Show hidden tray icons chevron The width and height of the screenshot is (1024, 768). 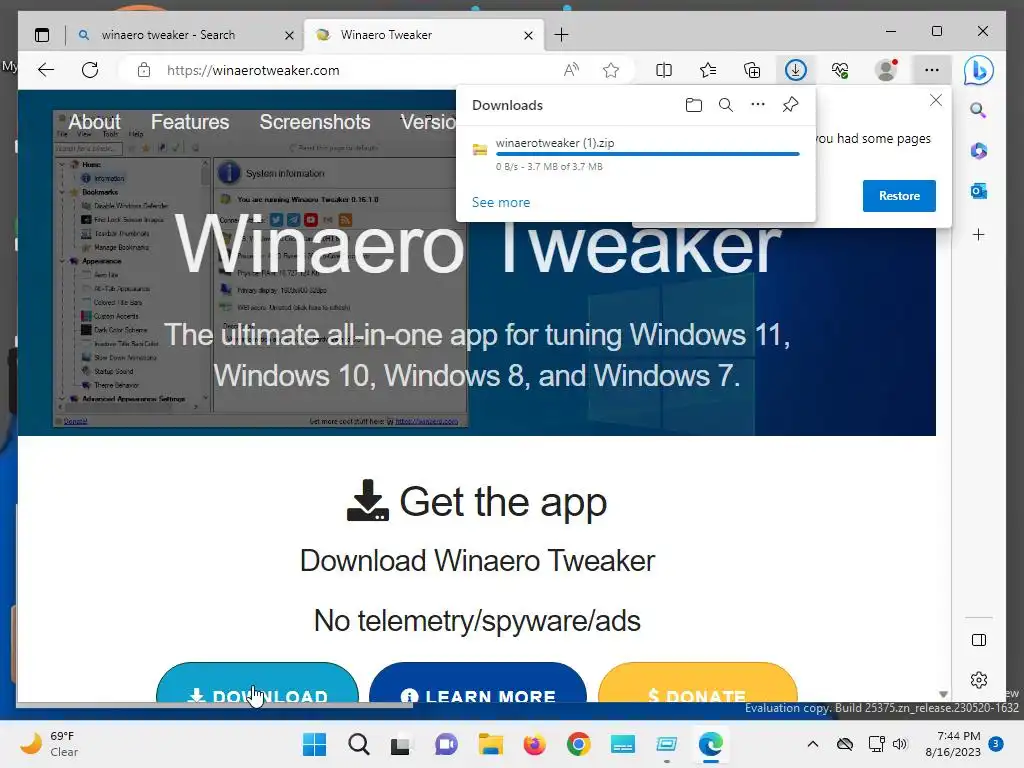pyautogui.click(x=813, y=744)
